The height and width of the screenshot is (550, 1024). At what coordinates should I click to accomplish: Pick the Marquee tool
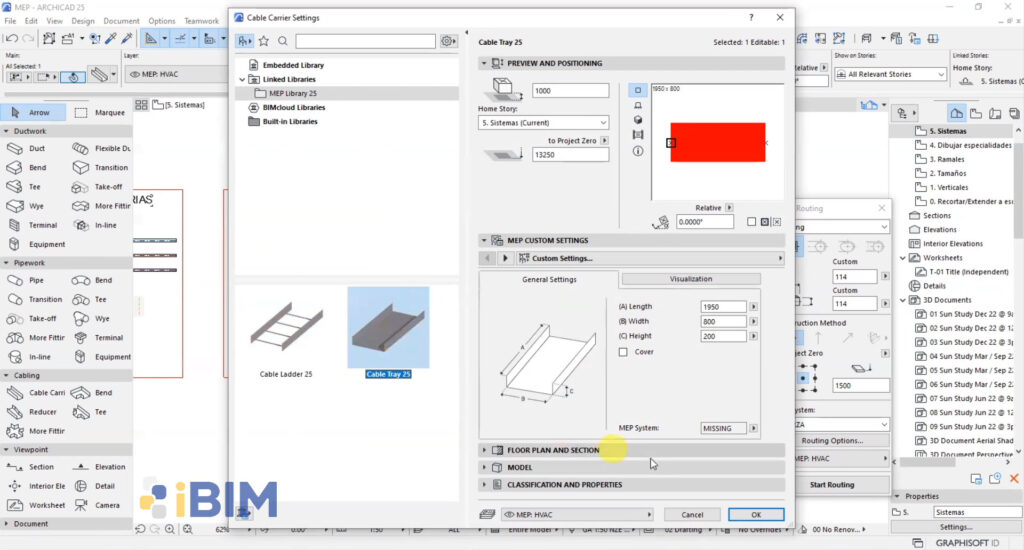tap(99, 112)
